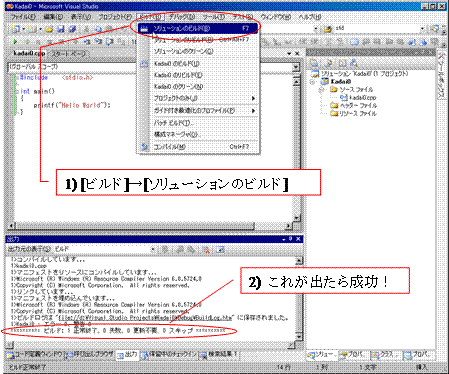
Task: Click the New Project toolbar icon
Action: (15, 29)
